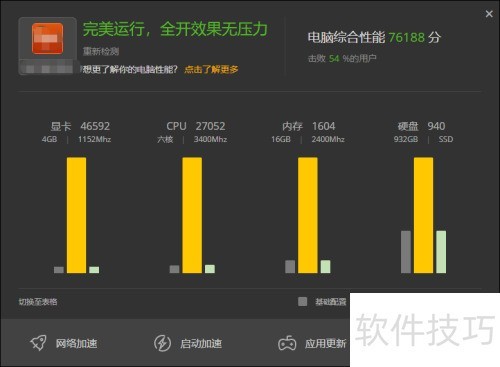This screenshot has height=367, width=500.
Task: Switch view via 切换至表格
Action: coord(38,302)
